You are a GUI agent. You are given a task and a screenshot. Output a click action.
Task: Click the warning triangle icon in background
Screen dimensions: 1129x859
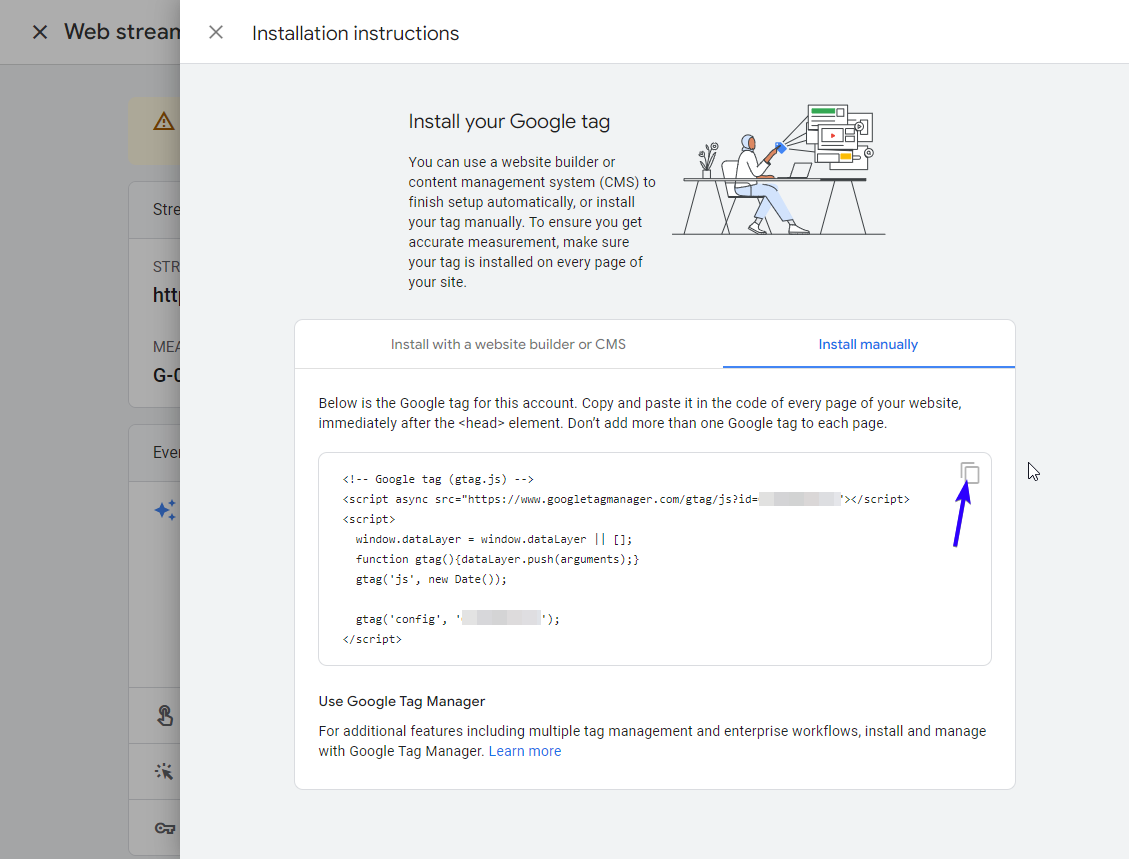point(163,122)
